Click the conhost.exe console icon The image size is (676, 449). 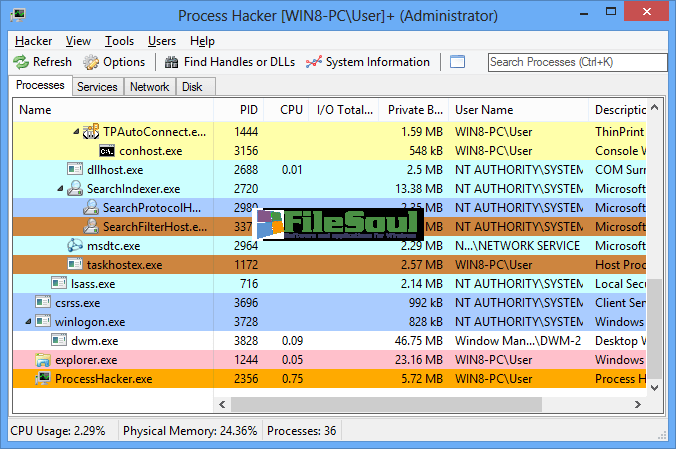(107, 151)
